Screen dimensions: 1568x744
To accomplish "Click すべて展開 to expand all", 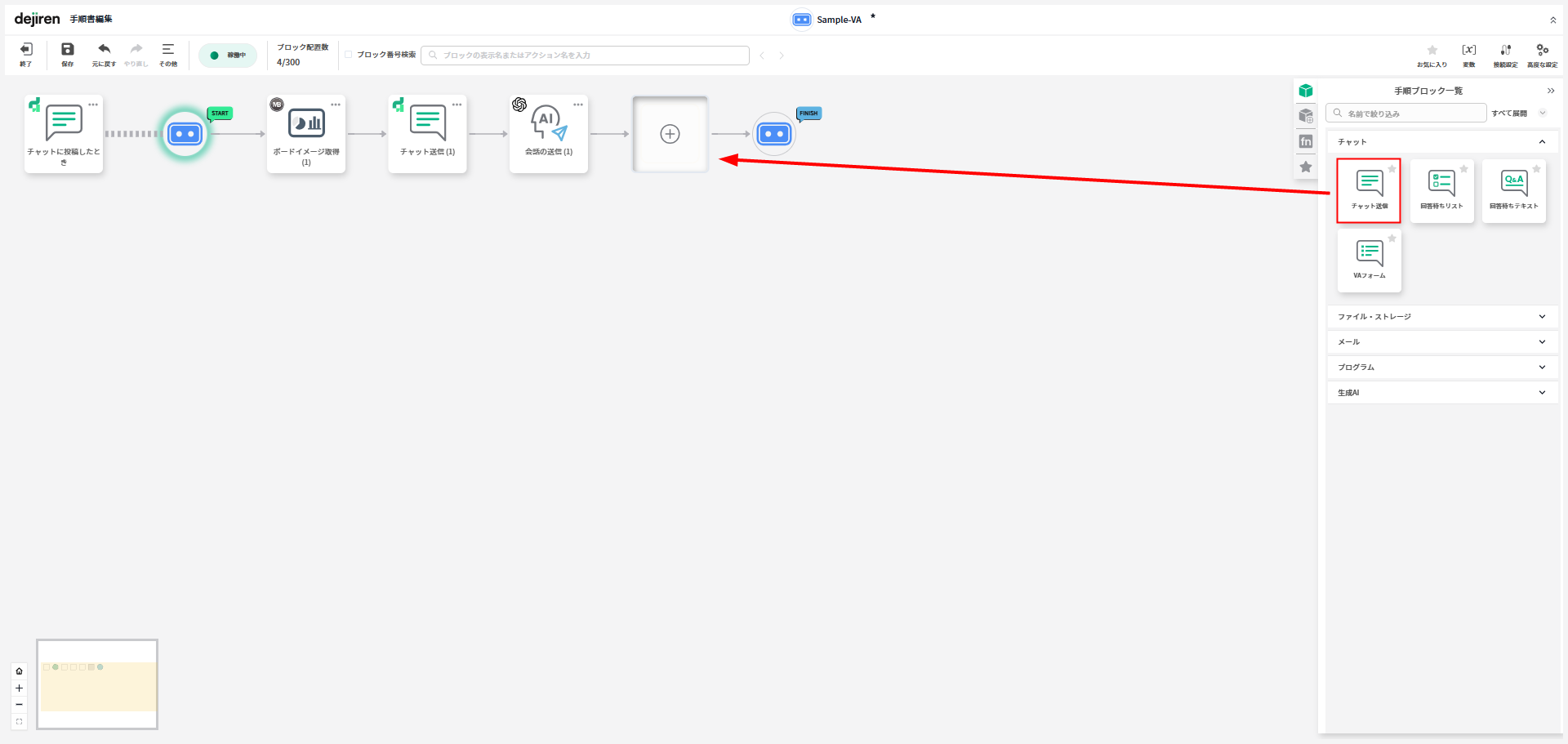I will coord(1509,114).
